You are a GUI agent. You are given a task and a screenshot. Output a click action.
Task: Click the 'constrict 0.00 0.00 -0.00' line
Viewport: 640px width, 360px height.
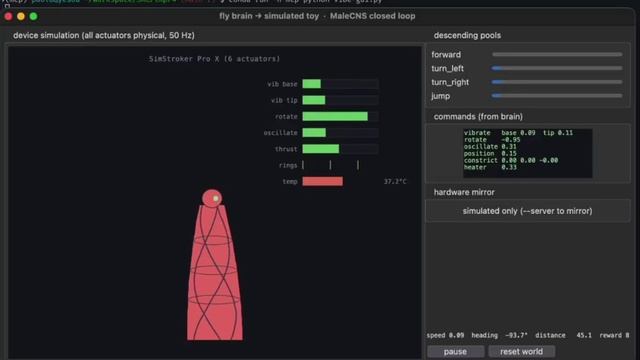tap(511, 160)
